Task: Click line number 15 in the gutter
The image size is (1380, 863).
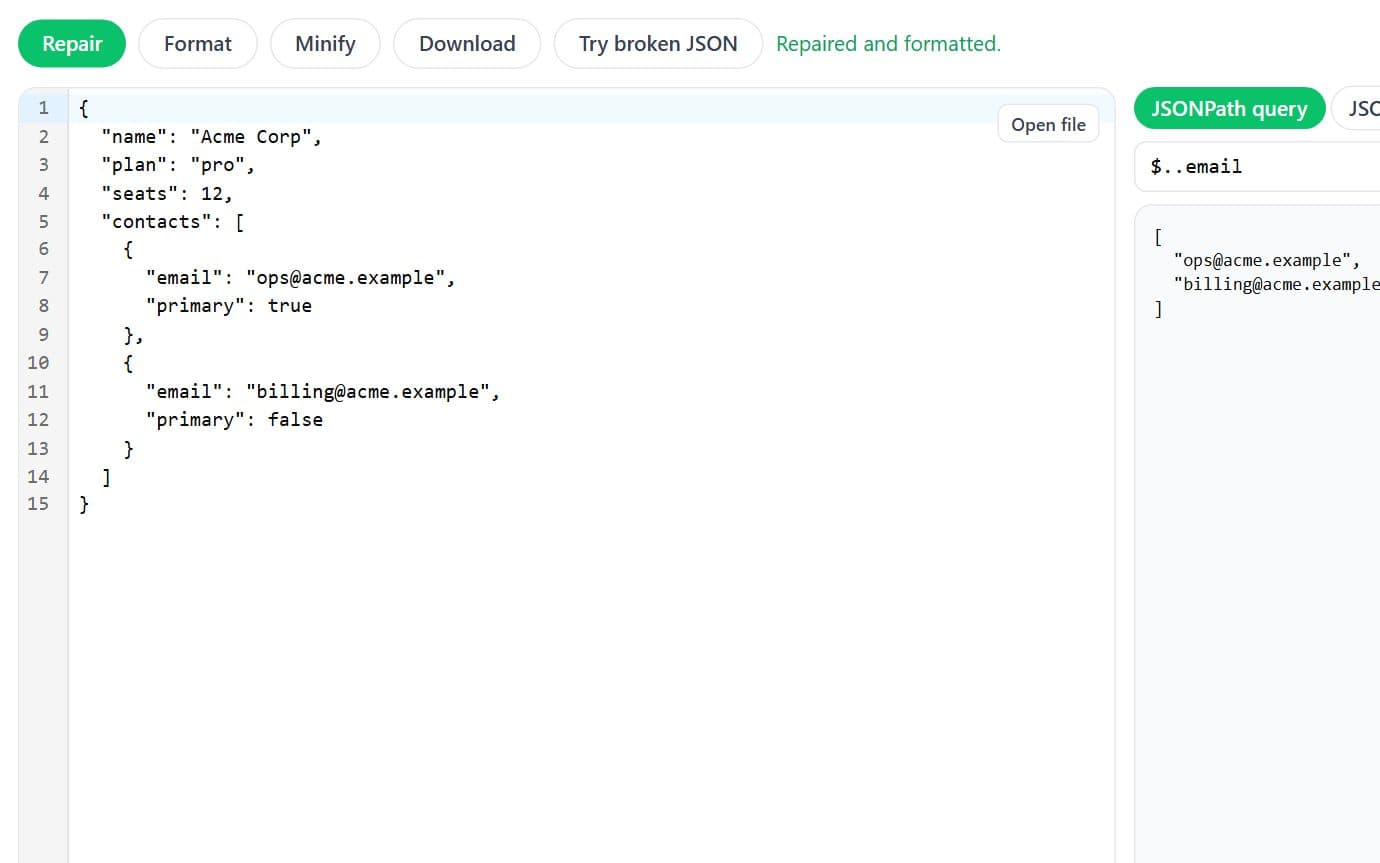Action: (x=38, y=505)
